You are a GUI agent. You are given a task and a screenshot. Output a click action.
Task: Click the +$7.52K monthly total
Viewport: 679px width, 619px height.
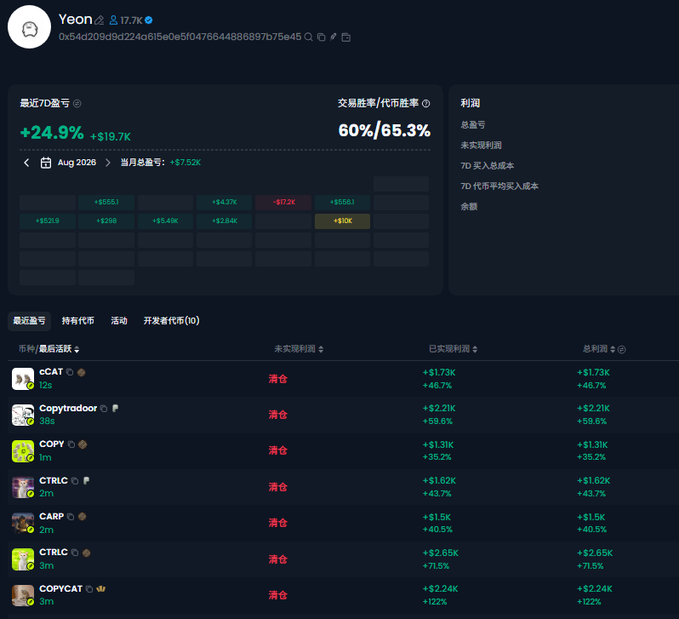pos(185,162)
